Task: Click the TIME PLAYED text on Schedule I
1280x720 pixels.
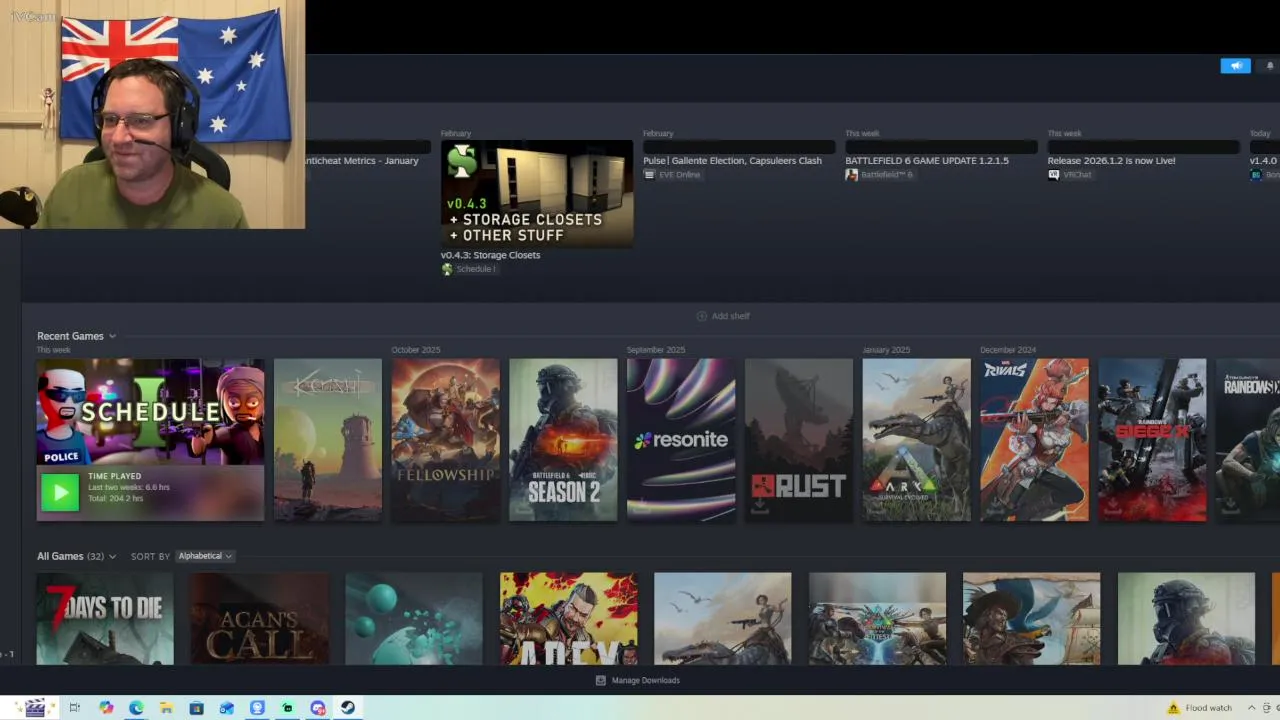Action: coord(114,477)
